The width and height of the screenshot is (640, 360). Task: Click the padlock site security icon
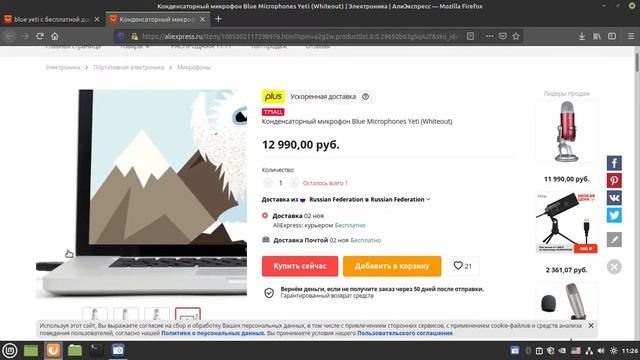134,37
